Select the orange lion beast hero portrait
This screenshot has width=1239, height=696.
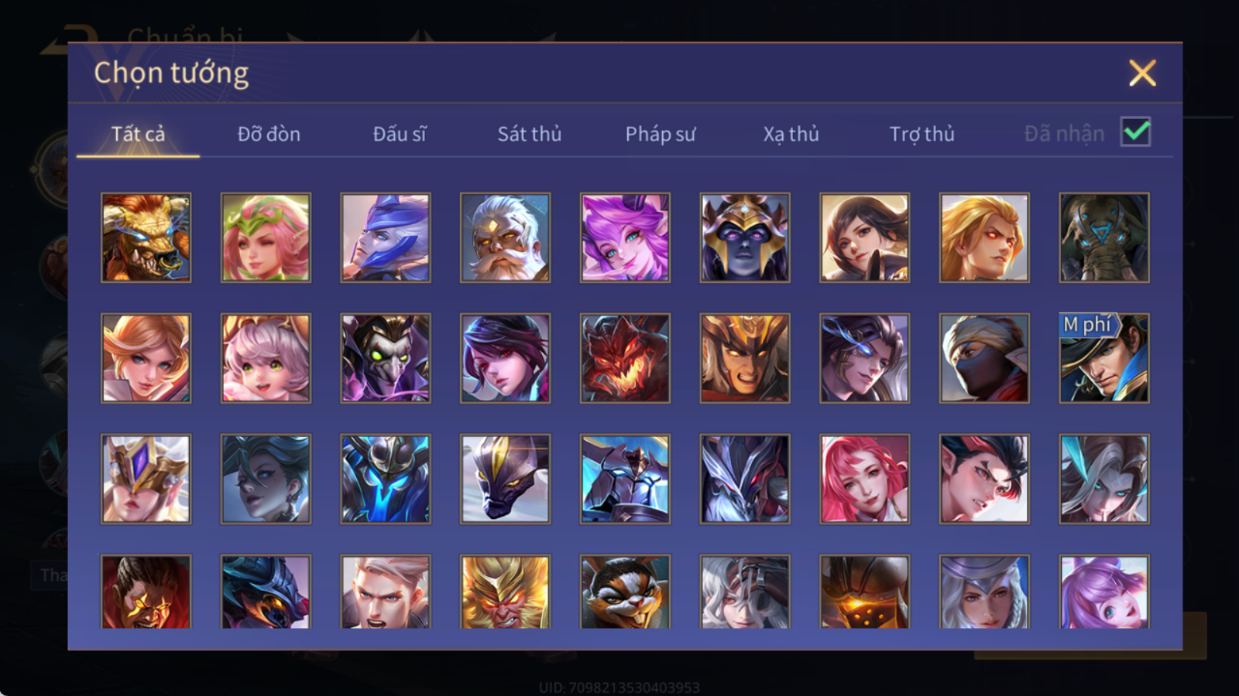point(146,238)
